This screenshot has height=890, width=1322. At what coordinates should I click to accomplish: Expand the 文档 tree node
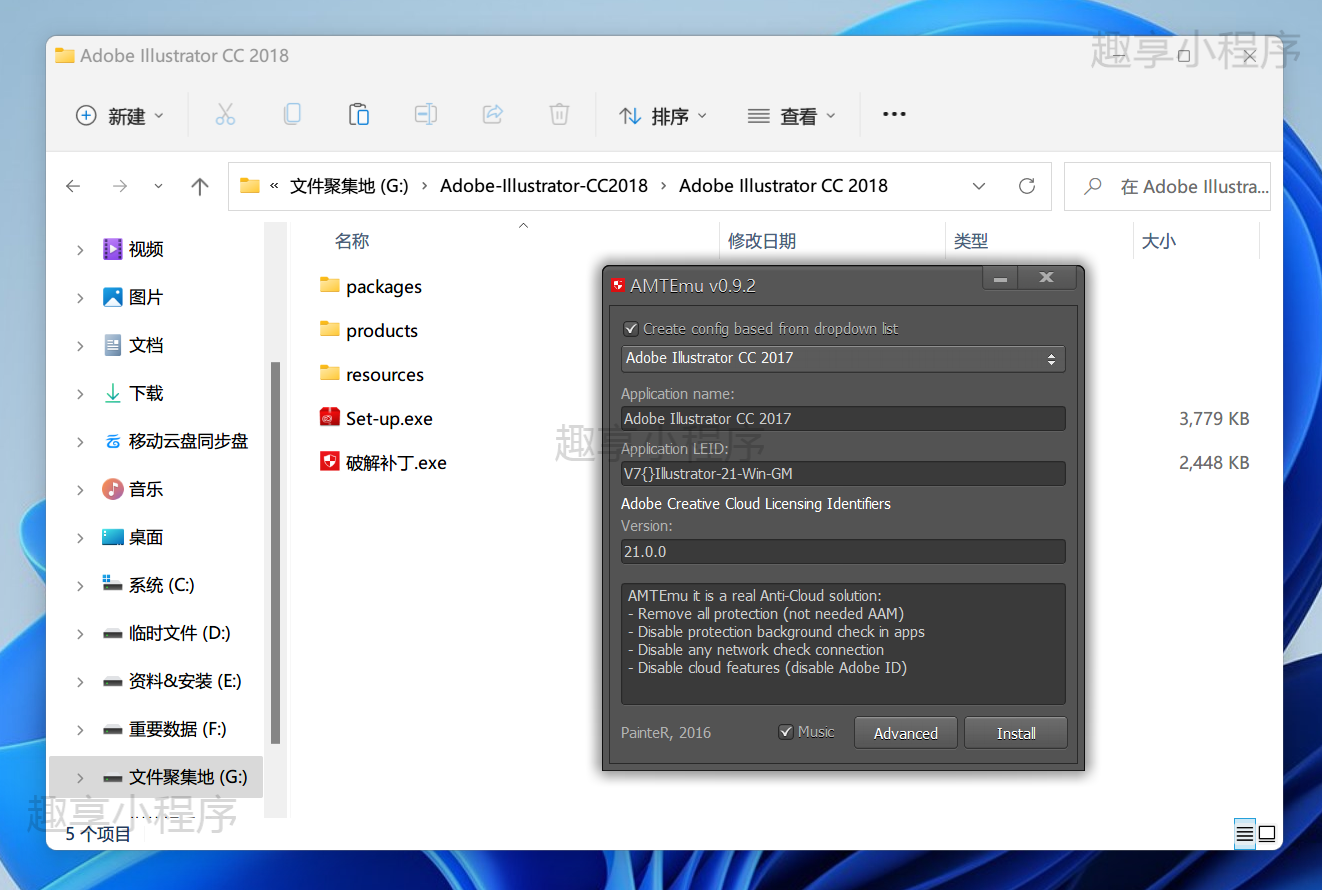pos(80,346)
